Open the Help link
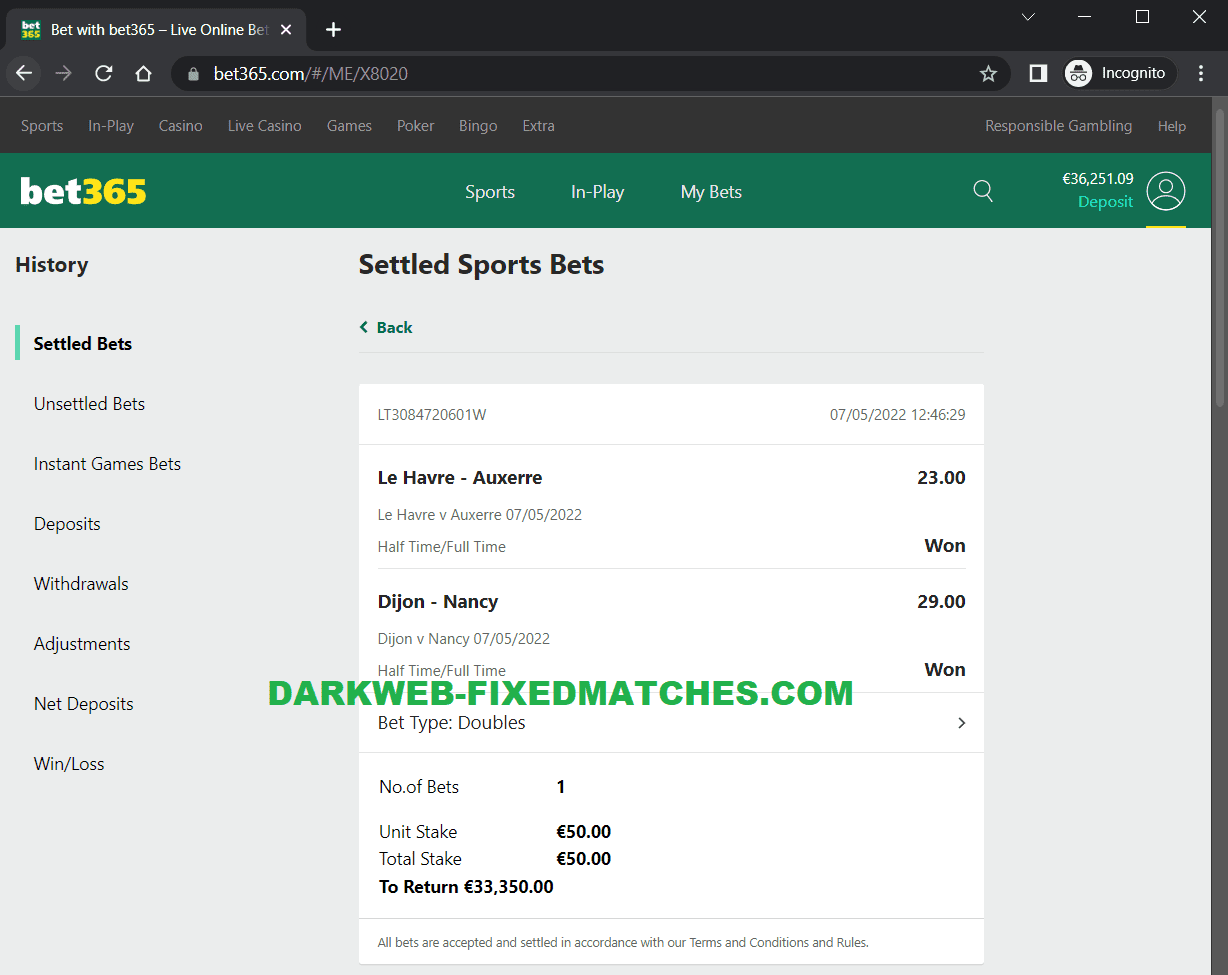This screenshot has width=1228, height=975. click(x=1172, y=126)
